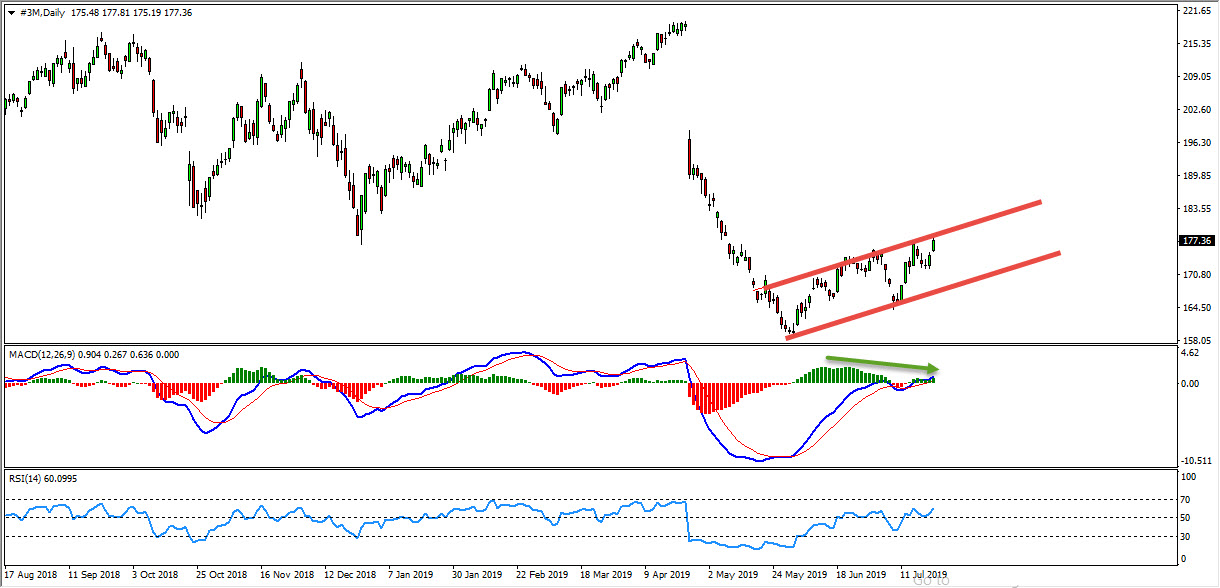Click the RSI(14) indicator label

24,479
